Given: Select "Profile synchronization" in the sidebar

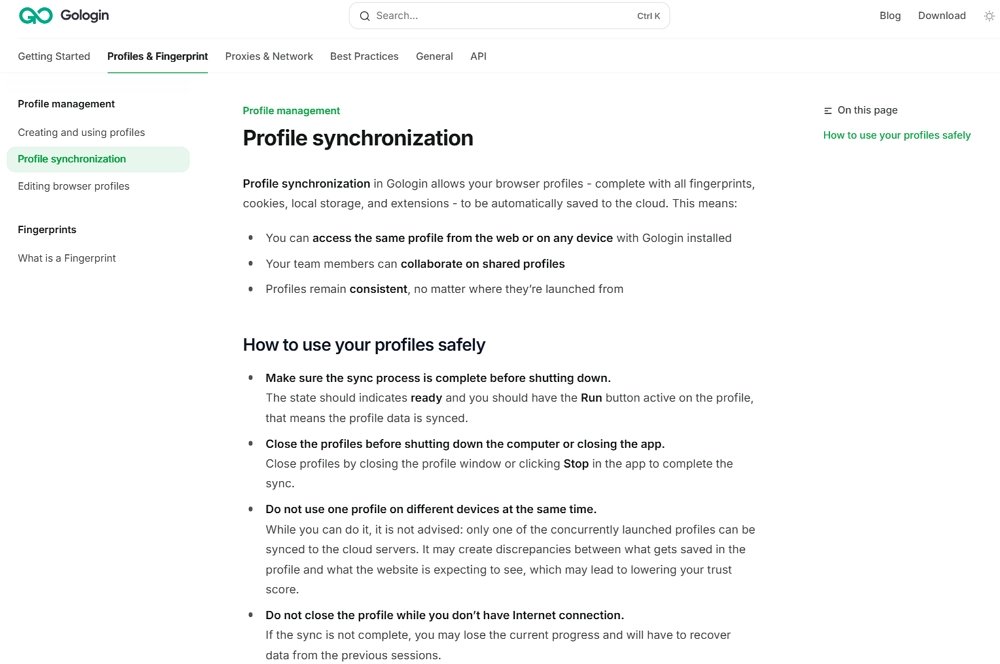Looking at the screenshot, I should coord(72,158).
